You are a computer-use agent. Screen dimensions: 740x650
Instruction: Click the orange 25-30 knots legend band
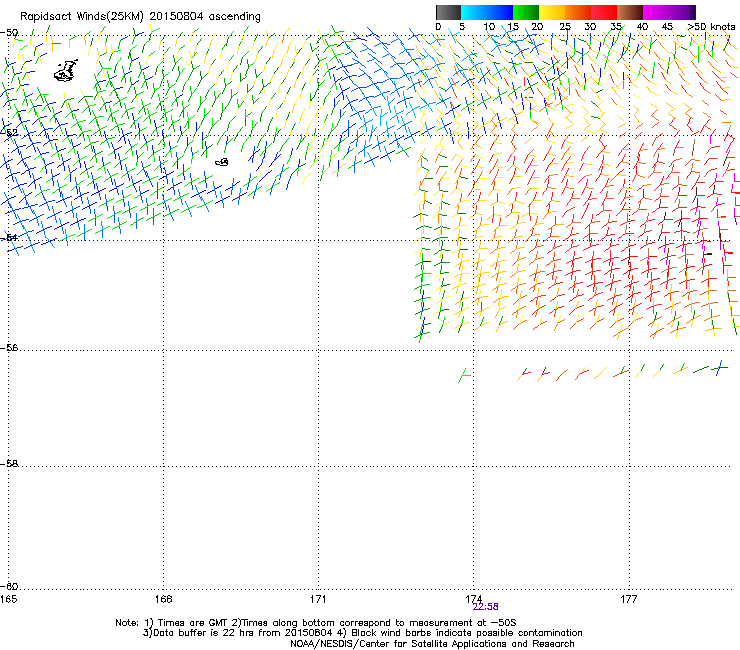[578, 12]
